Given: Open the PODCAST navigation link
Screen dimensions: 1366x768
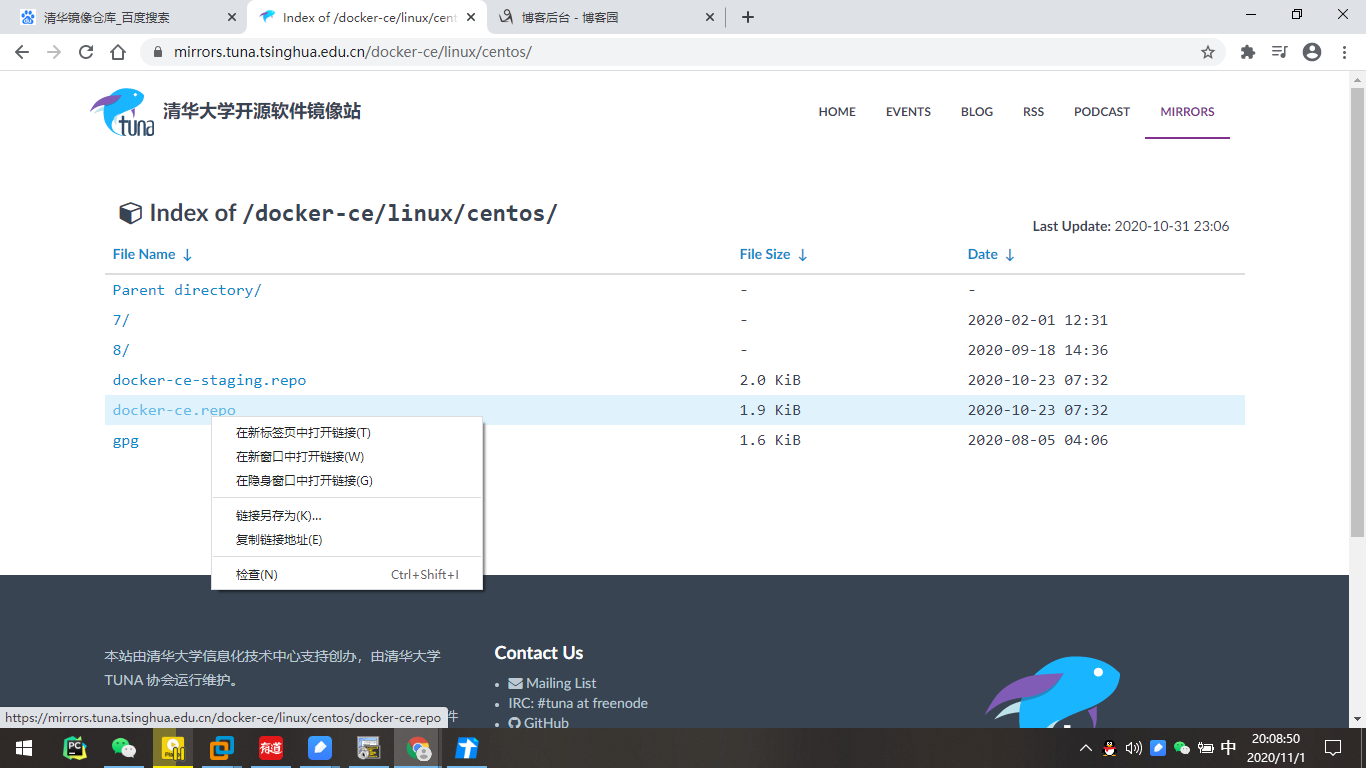Looking at the screenshot, I should click(x=1102, y=112).
